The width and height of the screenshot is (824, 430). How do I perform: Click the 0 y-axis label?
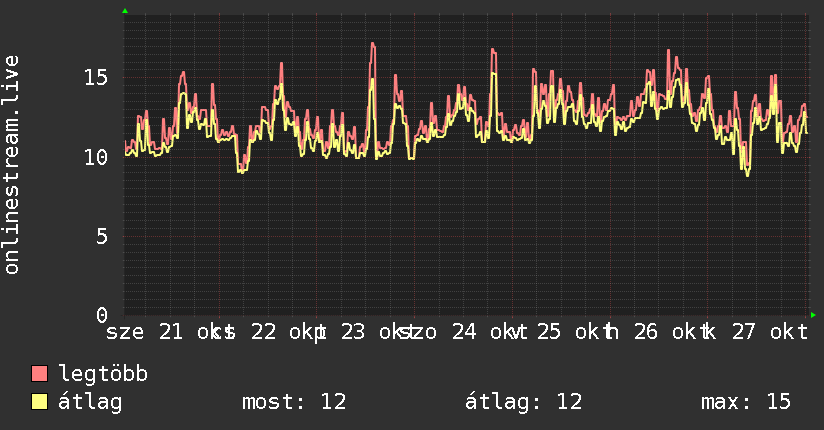102,315
